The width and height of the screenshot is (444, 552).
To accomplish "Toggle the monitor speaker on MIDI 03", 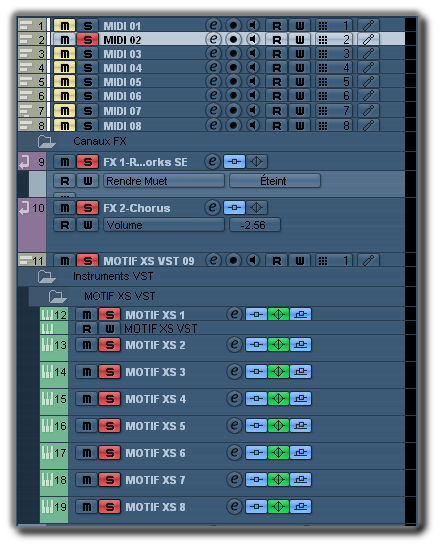I will tap(252, 53).
